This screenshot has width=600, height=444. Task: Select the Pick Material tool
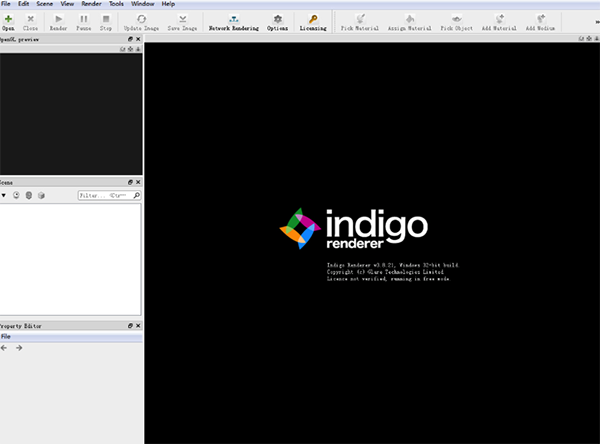tap(360, 22)
